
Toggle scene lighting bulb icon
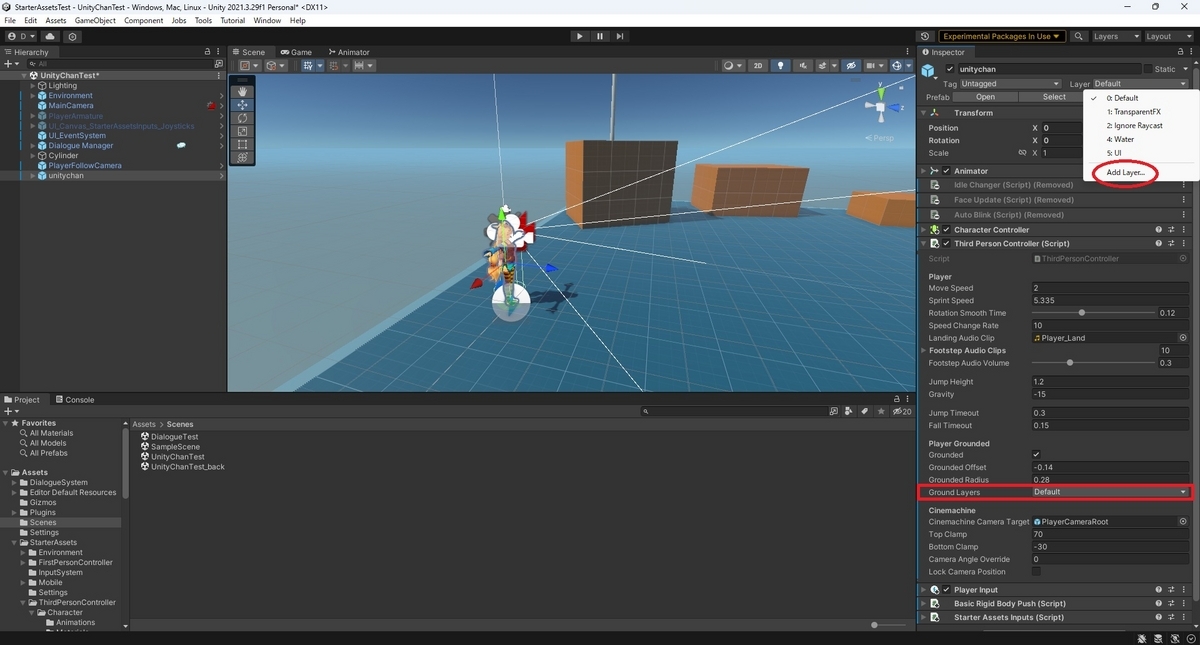tap(780, 66)
